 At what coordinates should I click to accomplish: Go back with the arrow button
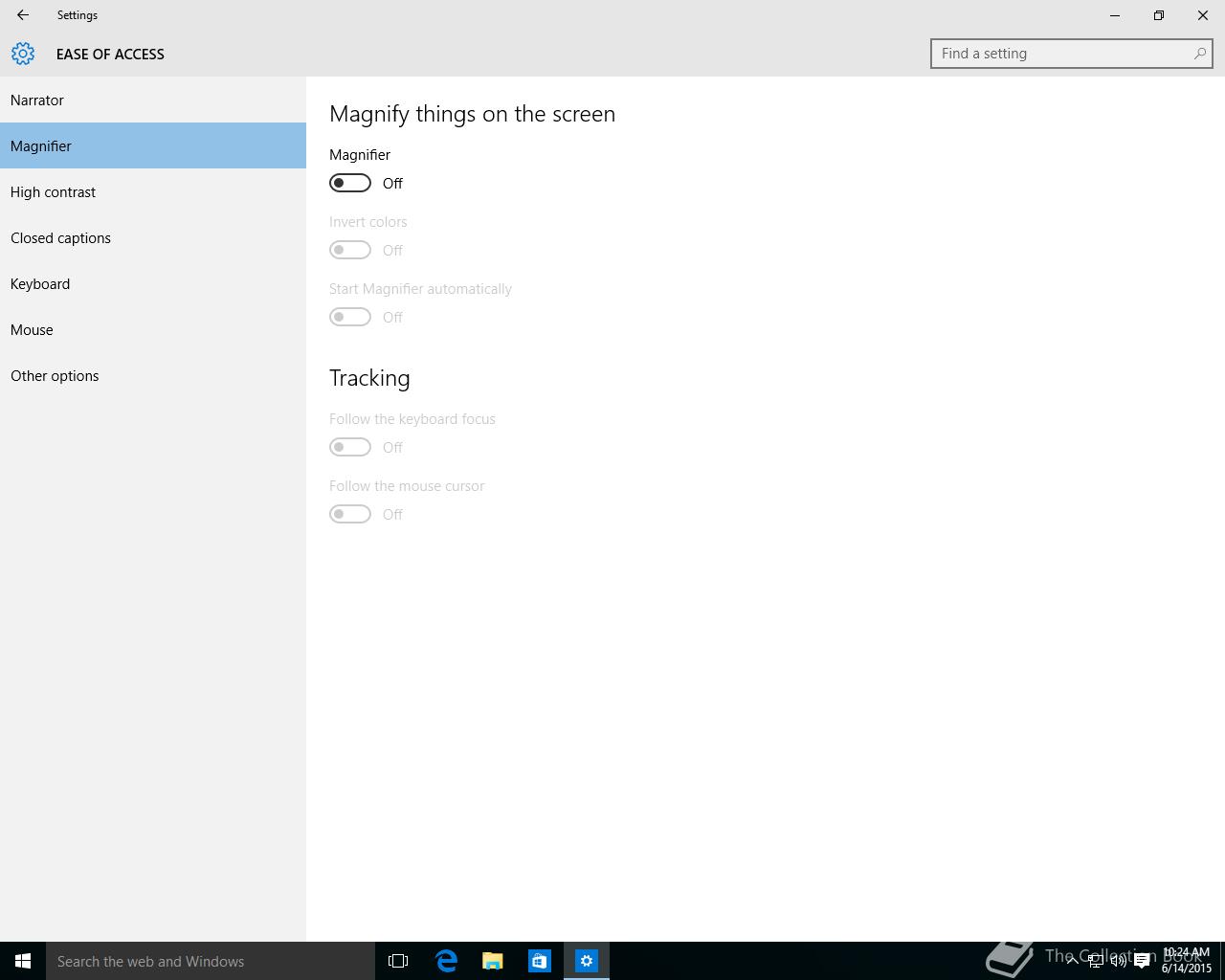pos(23,15)
